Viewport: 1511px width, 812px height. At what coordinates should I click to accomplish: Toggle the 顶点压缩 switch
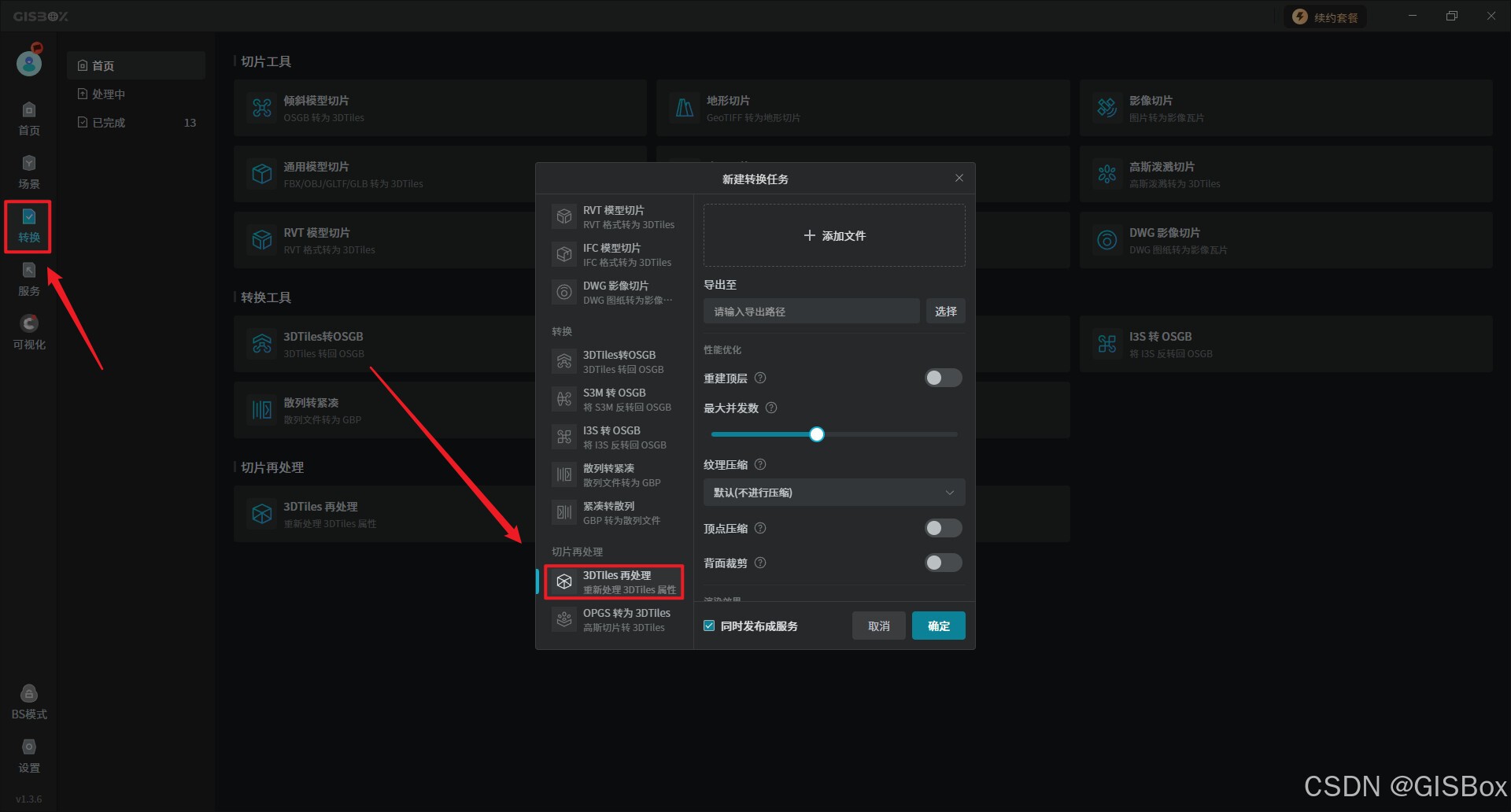click(x=943, y=528)
